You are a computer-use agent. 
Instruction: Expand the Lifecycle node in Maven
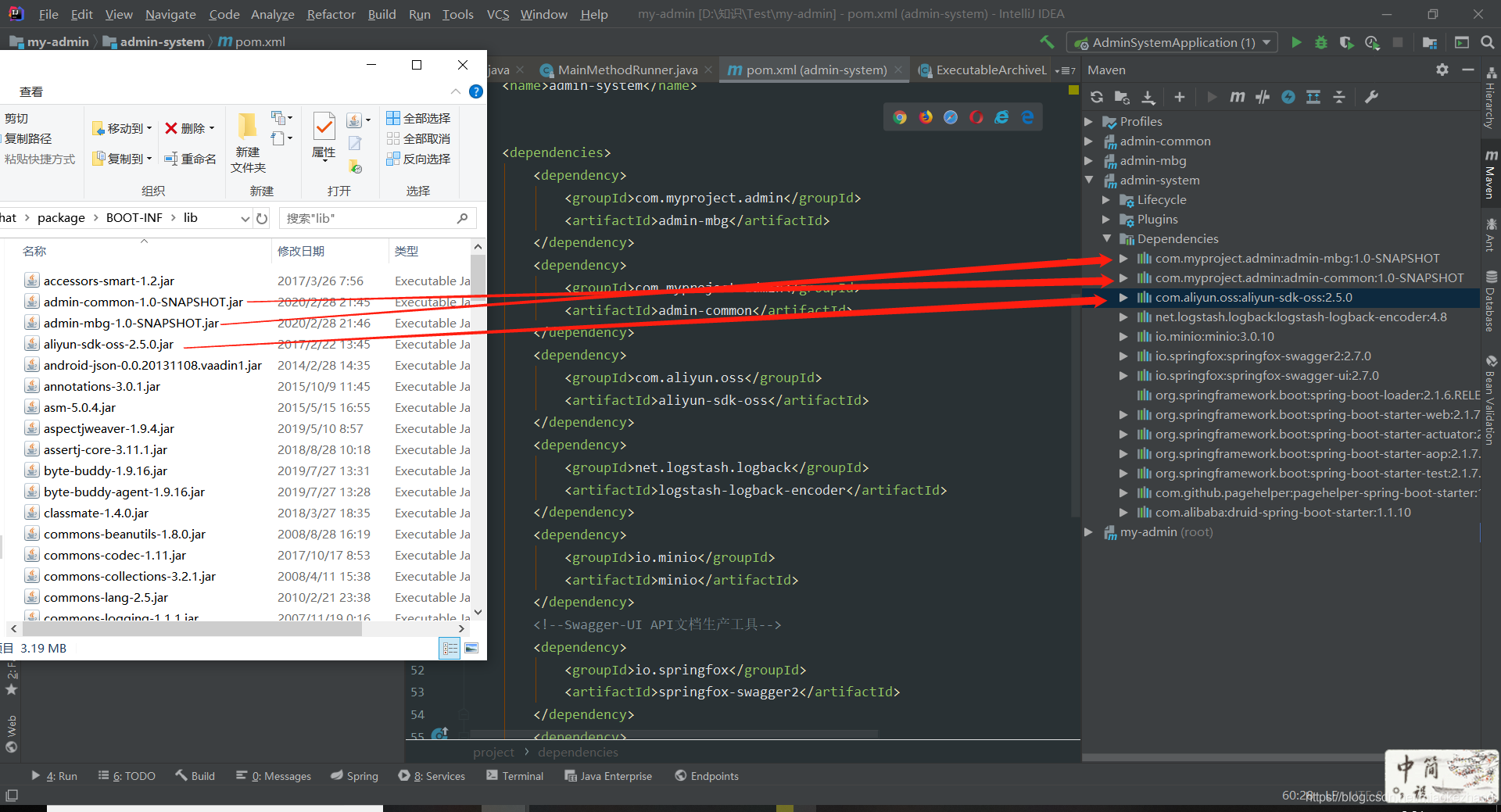click(1106, 199)
